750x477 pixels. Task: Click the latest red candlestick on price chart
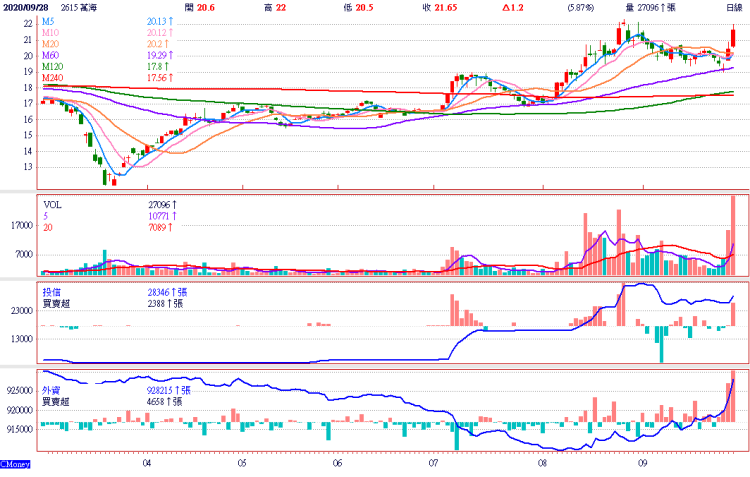(733, 37)
